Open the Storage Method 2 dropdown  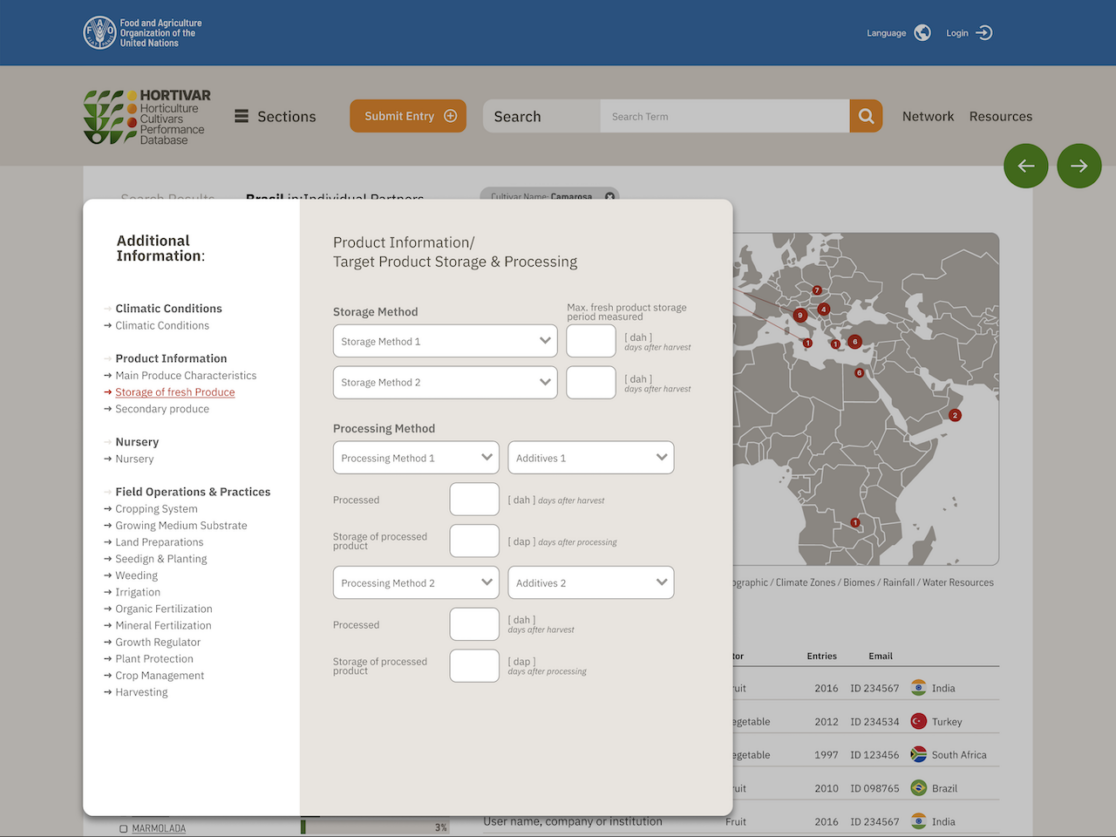(x=445, y=382)
